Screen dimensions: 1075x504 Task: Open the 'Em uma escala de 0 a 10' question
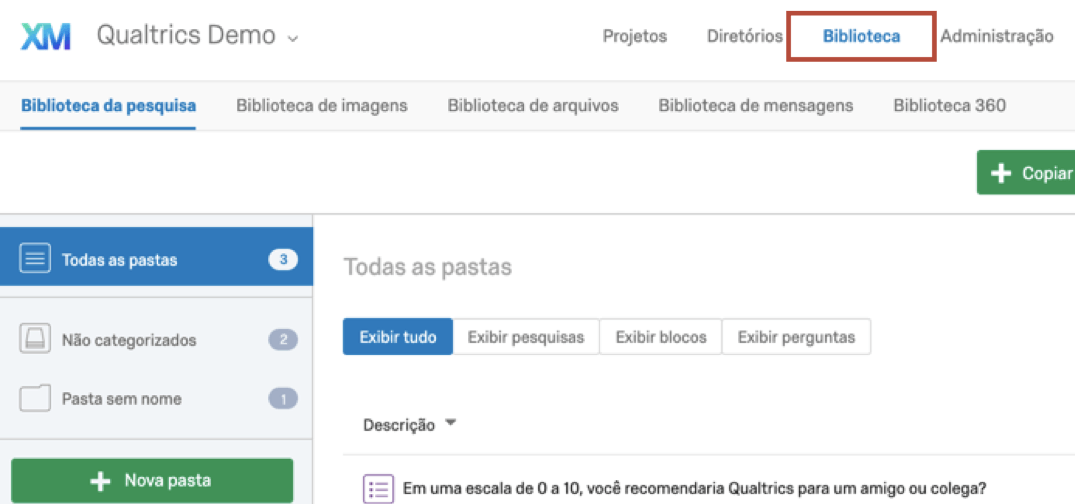(x=694, y=489)
